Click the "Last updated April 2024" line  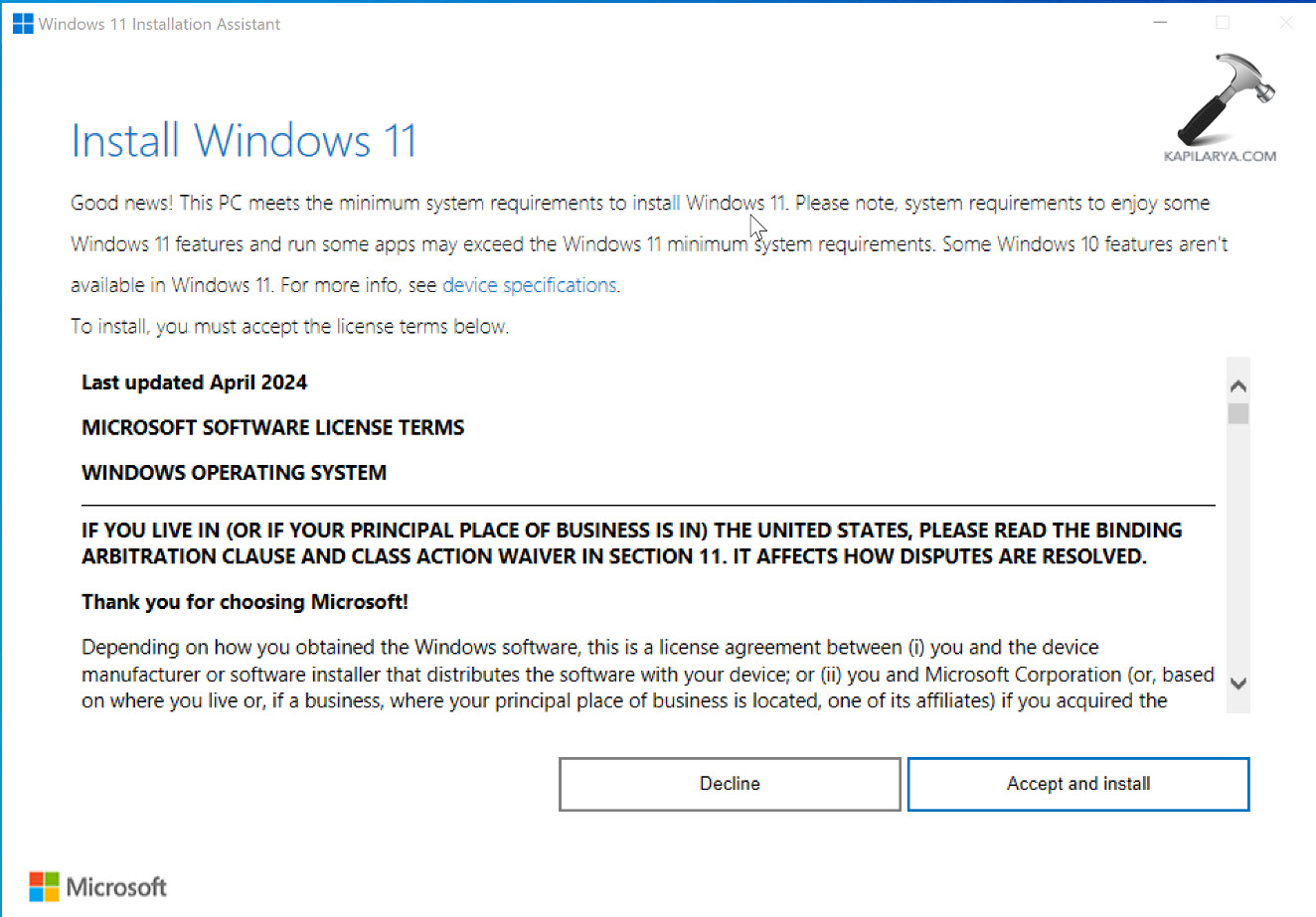coord(195,382)
